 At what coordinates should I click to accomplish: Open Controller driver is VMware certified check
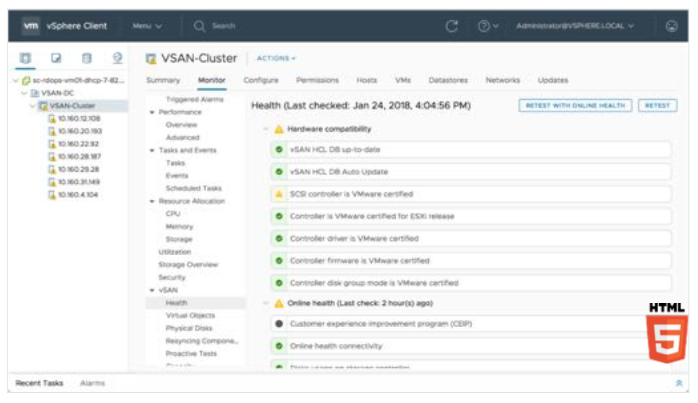(471, 239)
